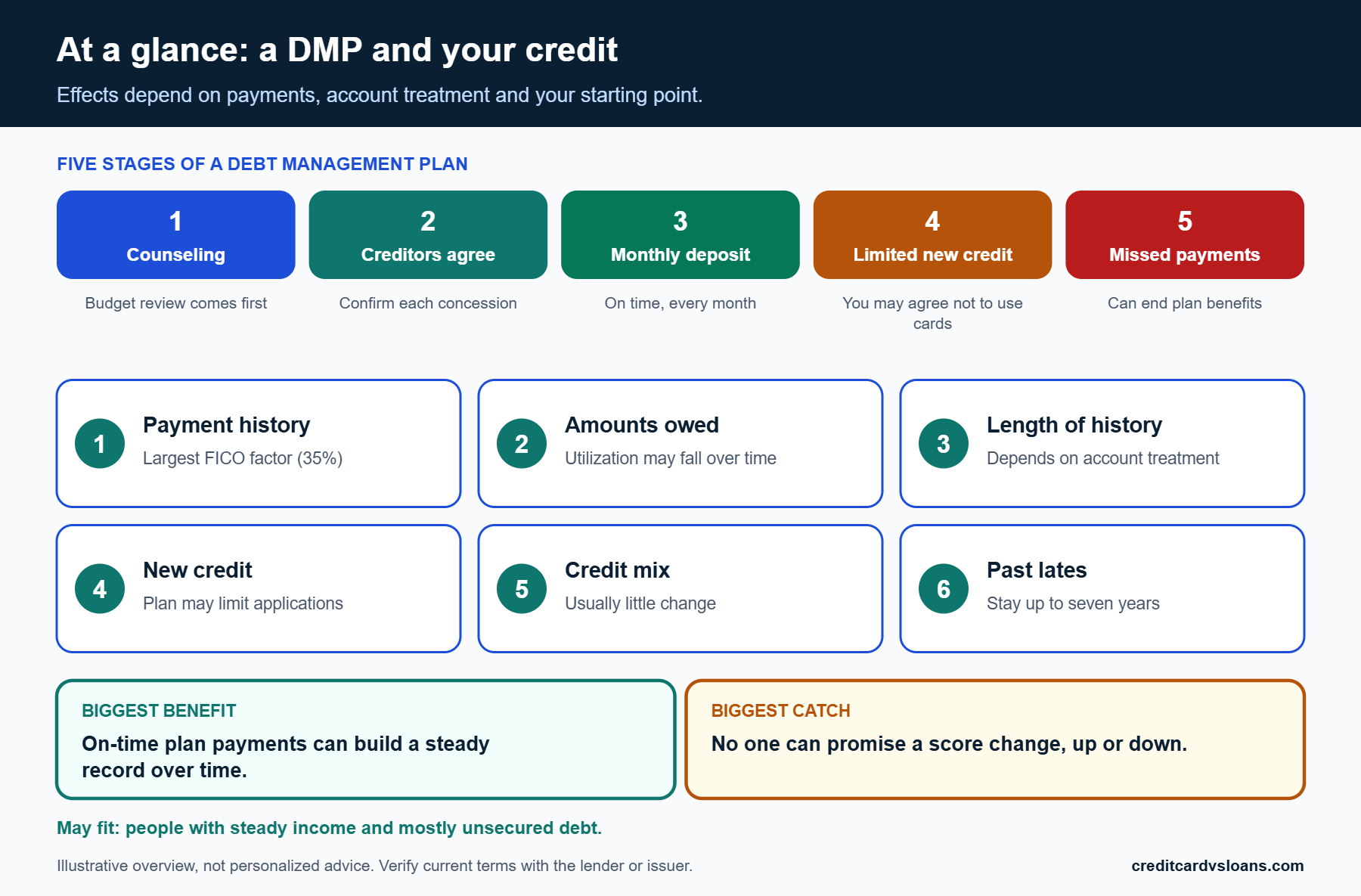Click 'Largest FICO factor (35%)' text
Image resolution: width=1361 pixels, height=896 pixels.
(x=243, y=458)
